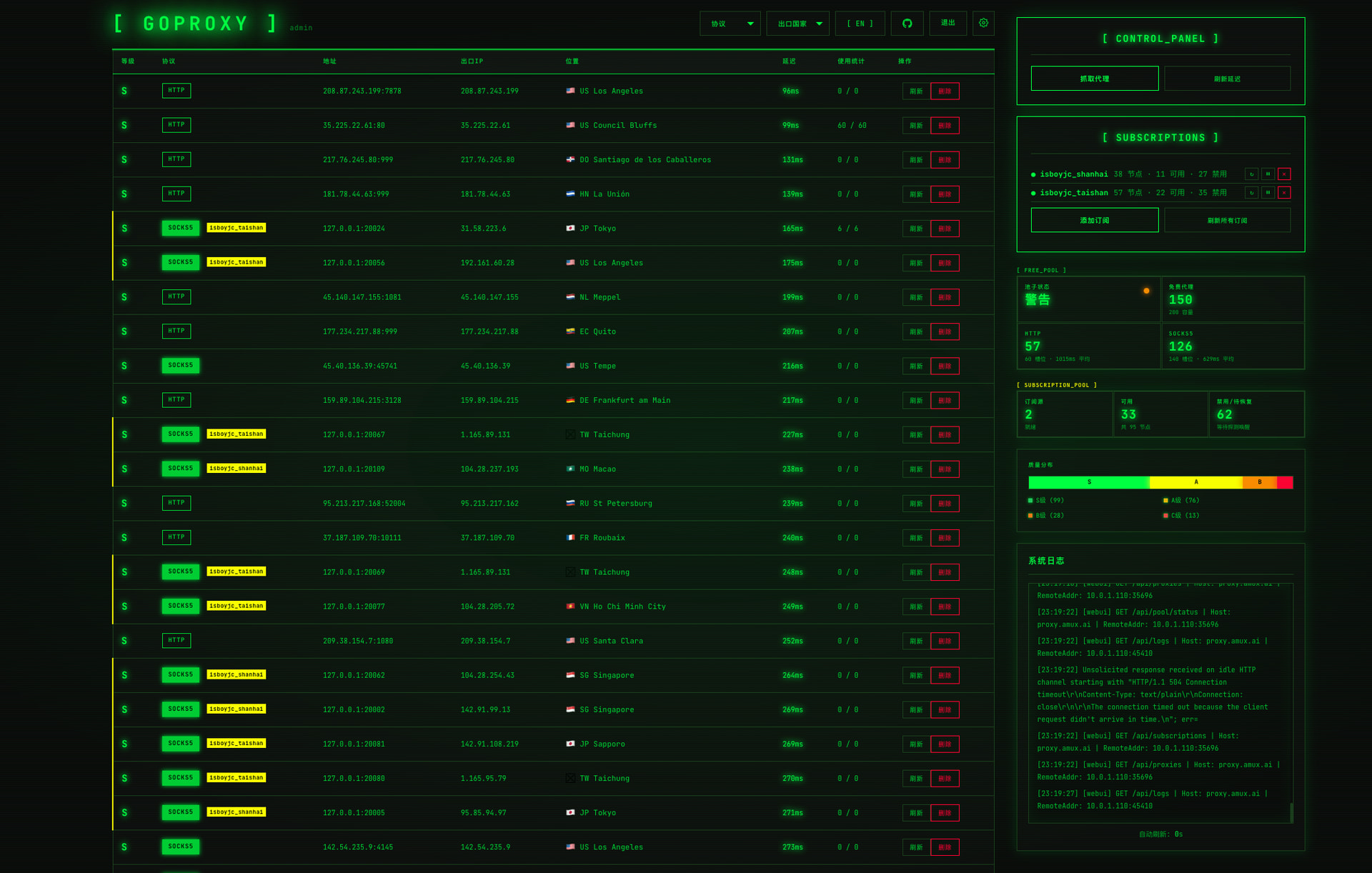This screenshot has width=1372, height=873.
Task: Click the 刷新所有订阅 refresh all button
Action: [1227, 220]
